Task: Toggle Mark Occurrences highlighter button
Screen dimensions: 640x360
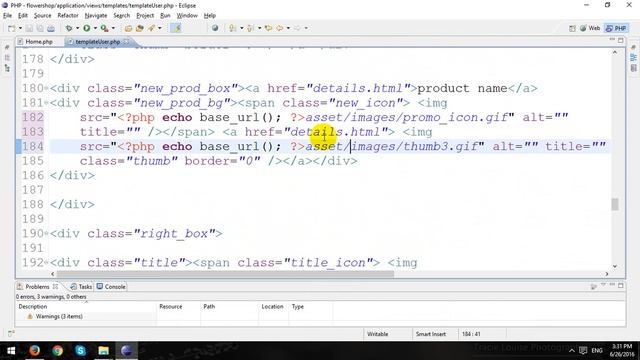Action: pyautogui.click(x=176, y=28)
